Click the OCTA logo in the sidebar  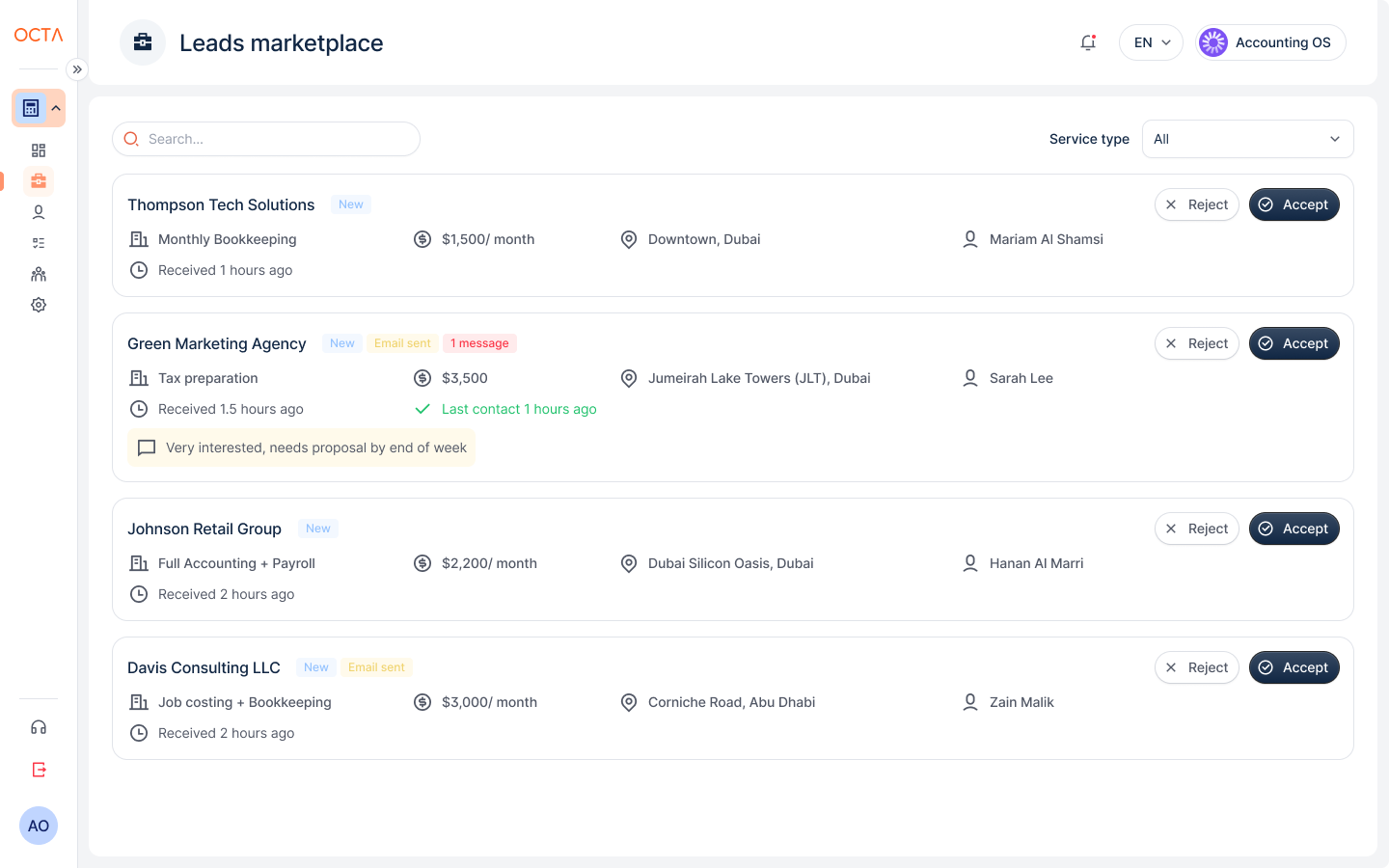point(39,35)
